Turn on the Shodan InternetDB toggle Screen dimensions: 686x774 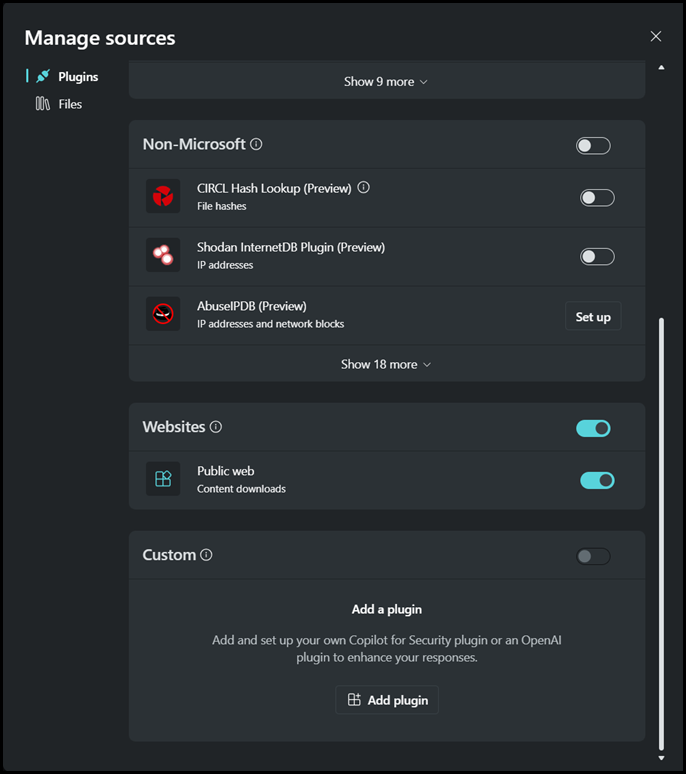(x=597, y=257)
